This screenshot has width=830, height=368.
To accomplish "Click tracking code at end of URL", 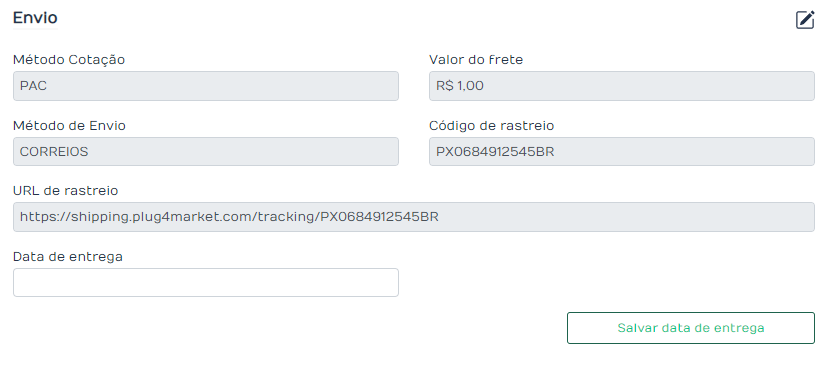I will tap(380, 217).
